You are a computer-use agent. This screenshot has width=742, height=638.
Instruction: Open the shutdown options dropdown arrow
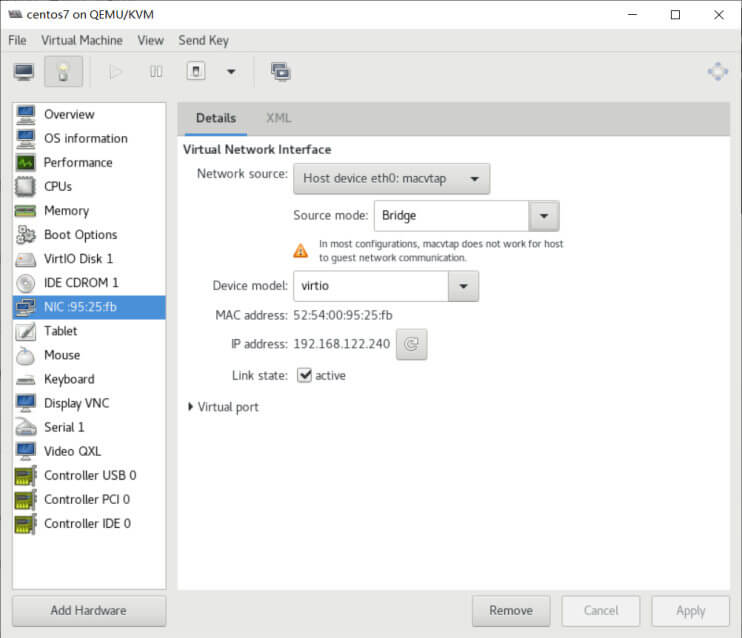[x=231, y=72]
